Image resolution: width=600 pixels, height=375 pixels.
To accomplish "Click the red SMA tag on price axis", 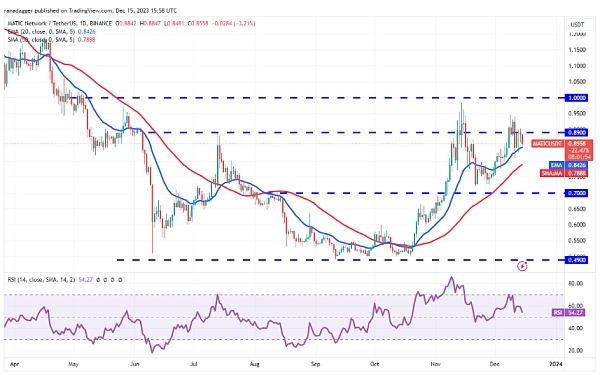I will tap(552, 173).
